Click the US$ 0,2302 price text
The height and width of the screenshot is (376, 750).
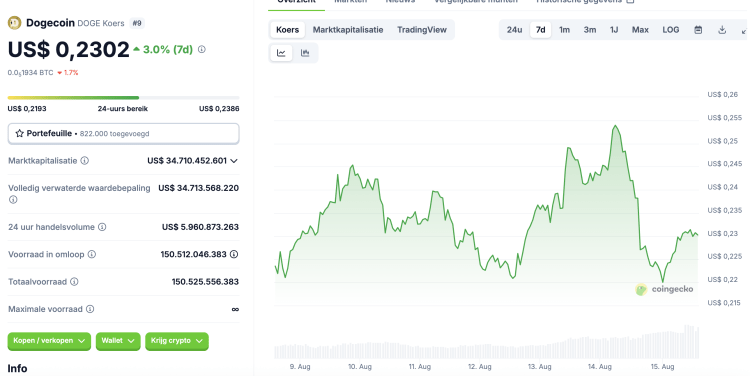coord(68,49)
